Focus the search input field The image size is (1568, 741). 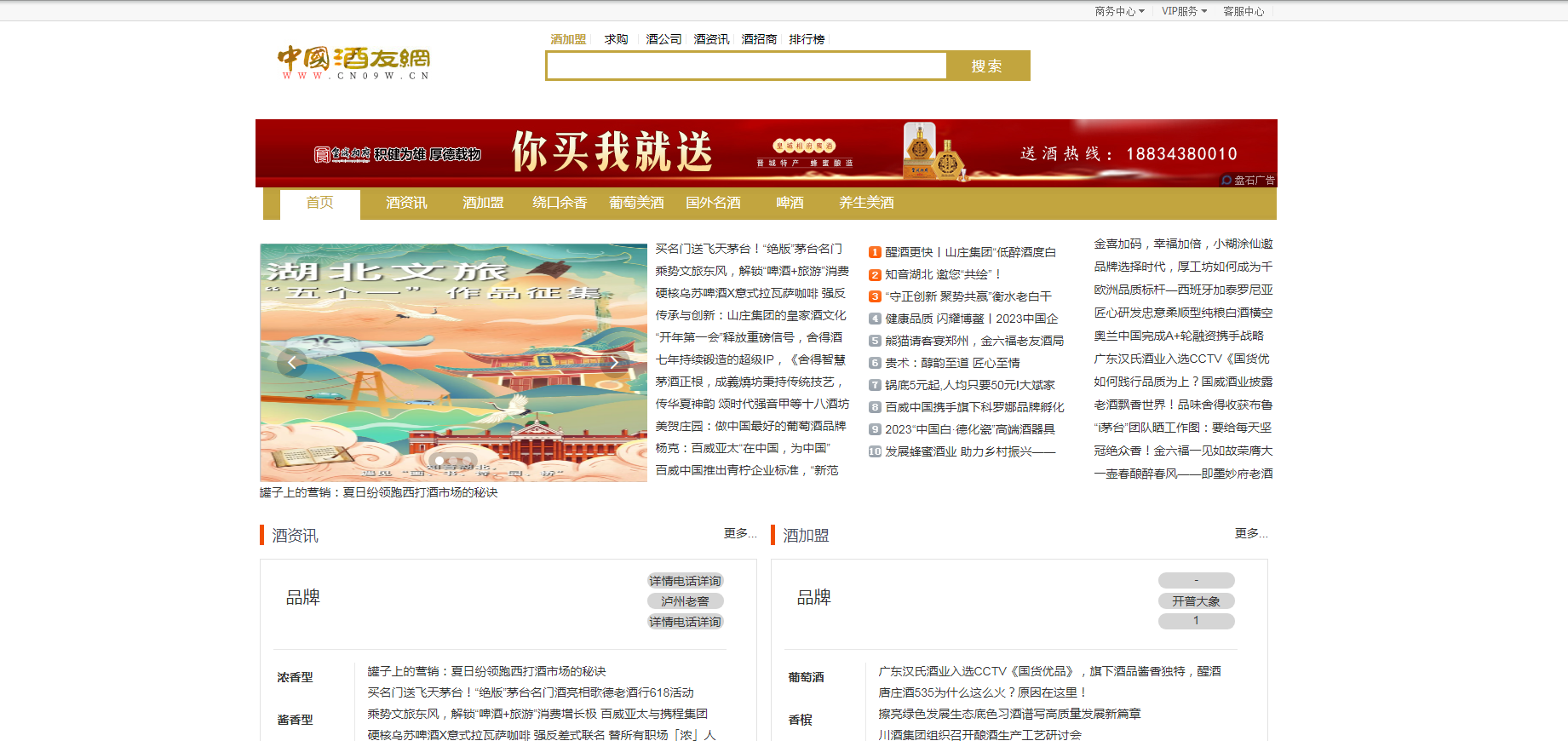point(746,66)
